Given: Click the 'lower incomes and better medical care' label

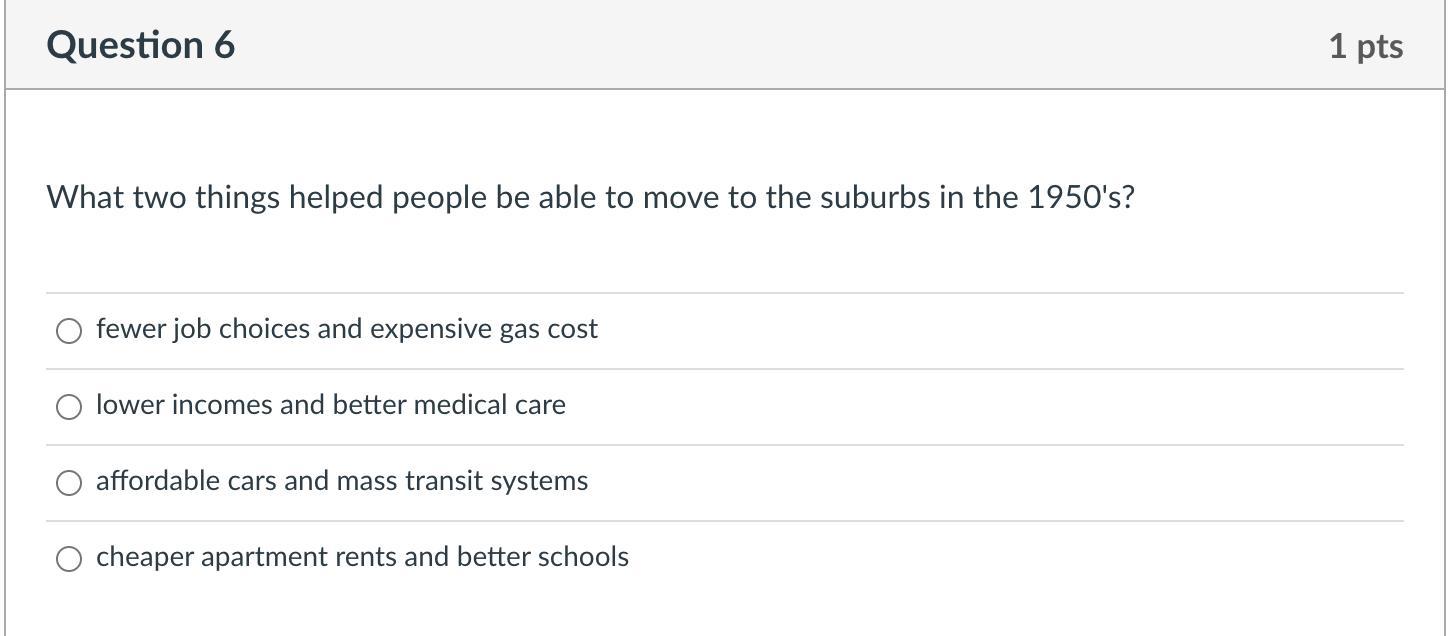Looking at the screenshot, I should pyautogui.click(x=330, y=405).
